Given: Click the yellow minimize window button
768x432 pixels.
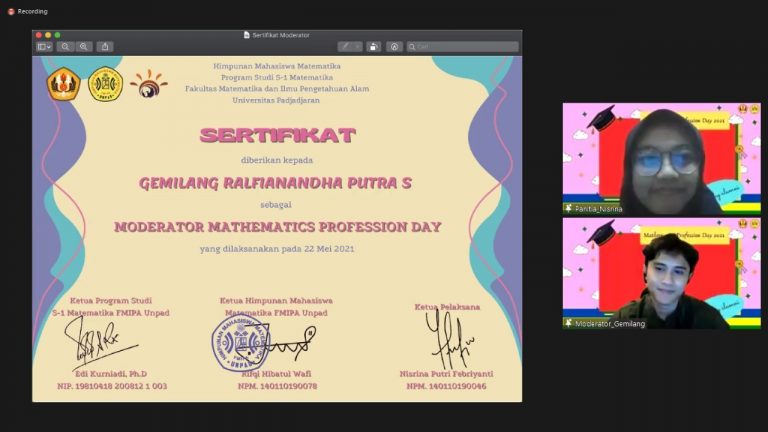Looking at the screenshot, I should [48, 35].
